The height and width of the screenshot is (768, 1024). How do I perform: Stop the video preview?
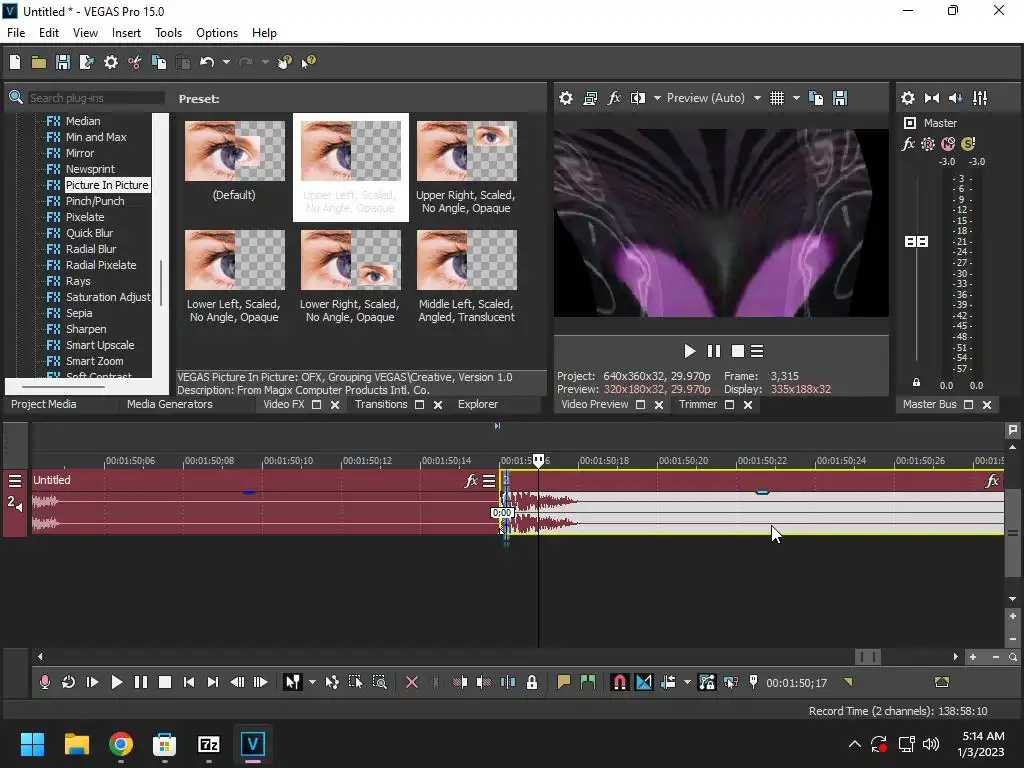[738, 351]
